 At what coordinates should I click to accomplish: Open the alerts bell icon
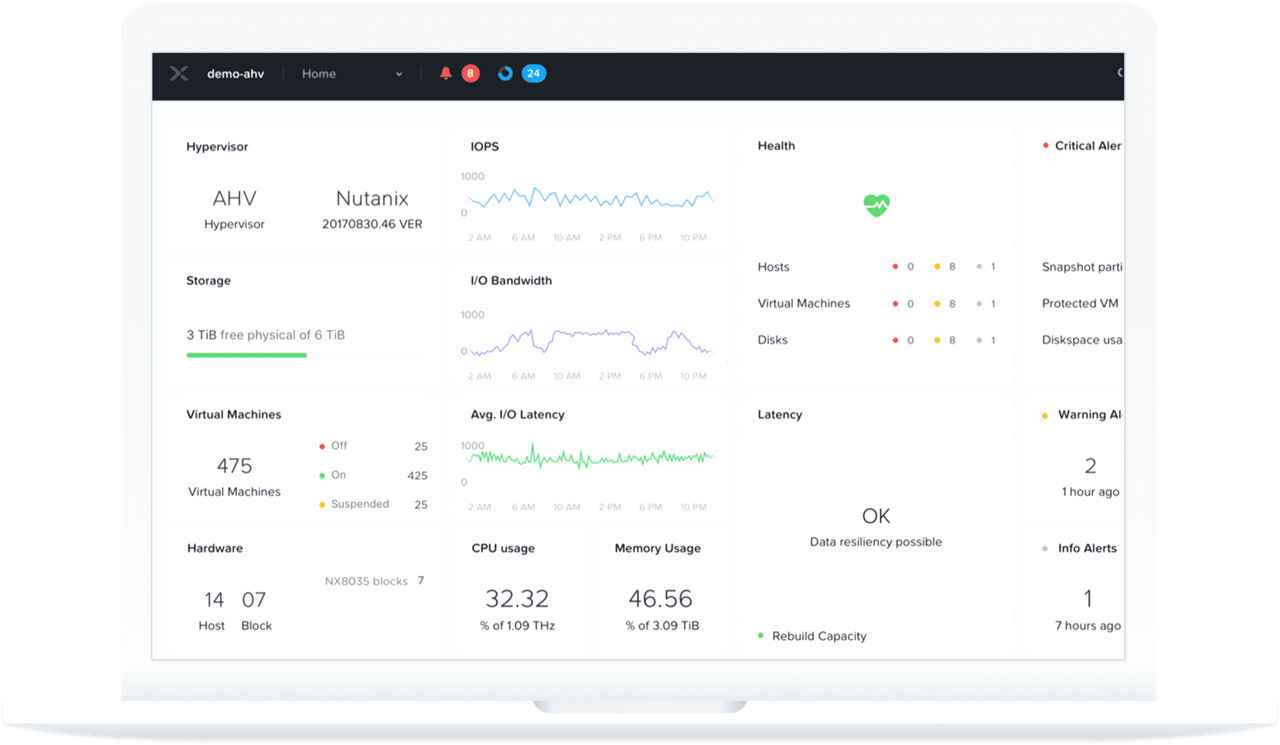point(446,74)
